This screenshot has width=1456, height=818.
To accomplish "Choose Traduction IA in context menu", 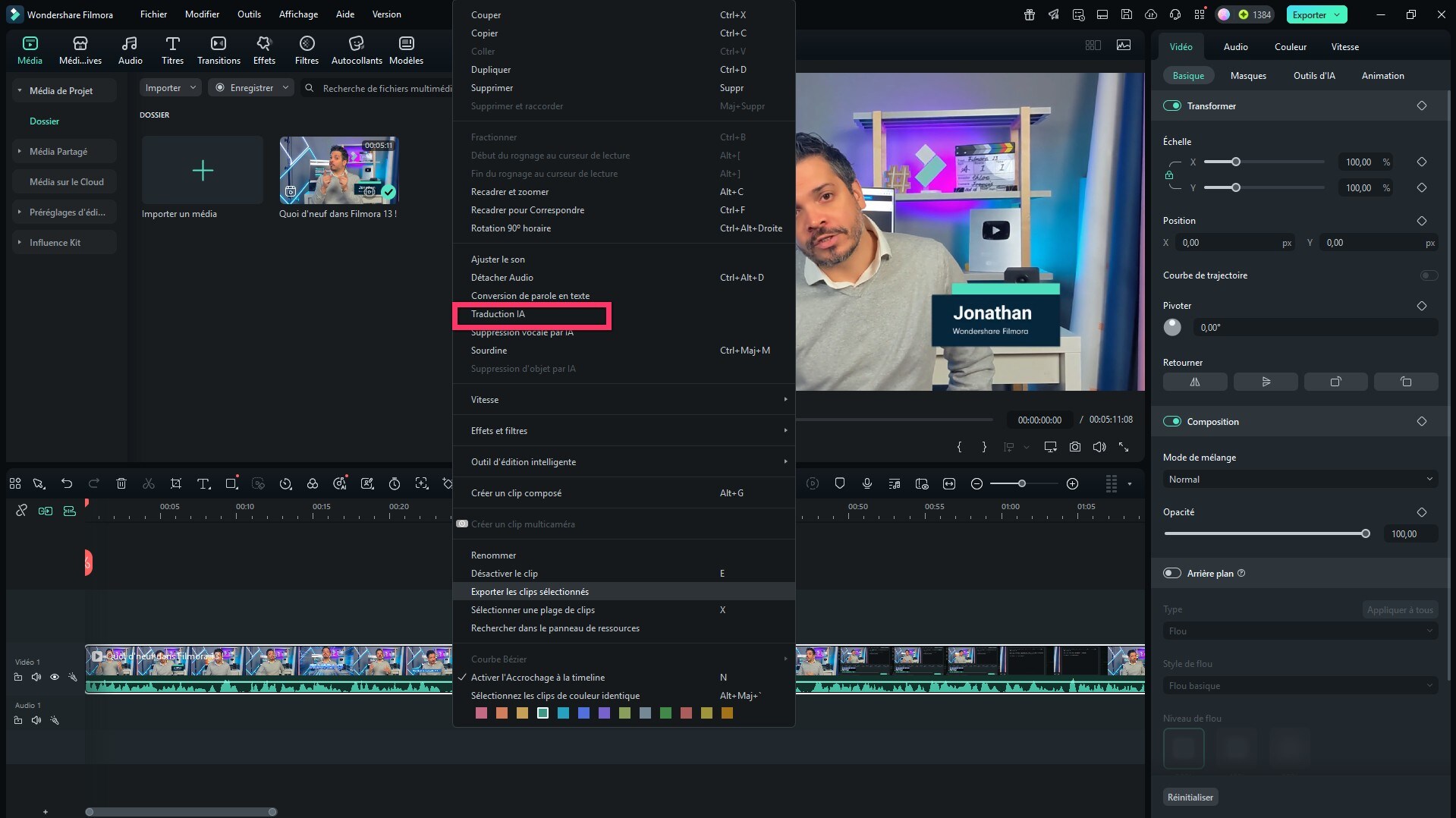I will pyautogui.click(x=624, y=314).
